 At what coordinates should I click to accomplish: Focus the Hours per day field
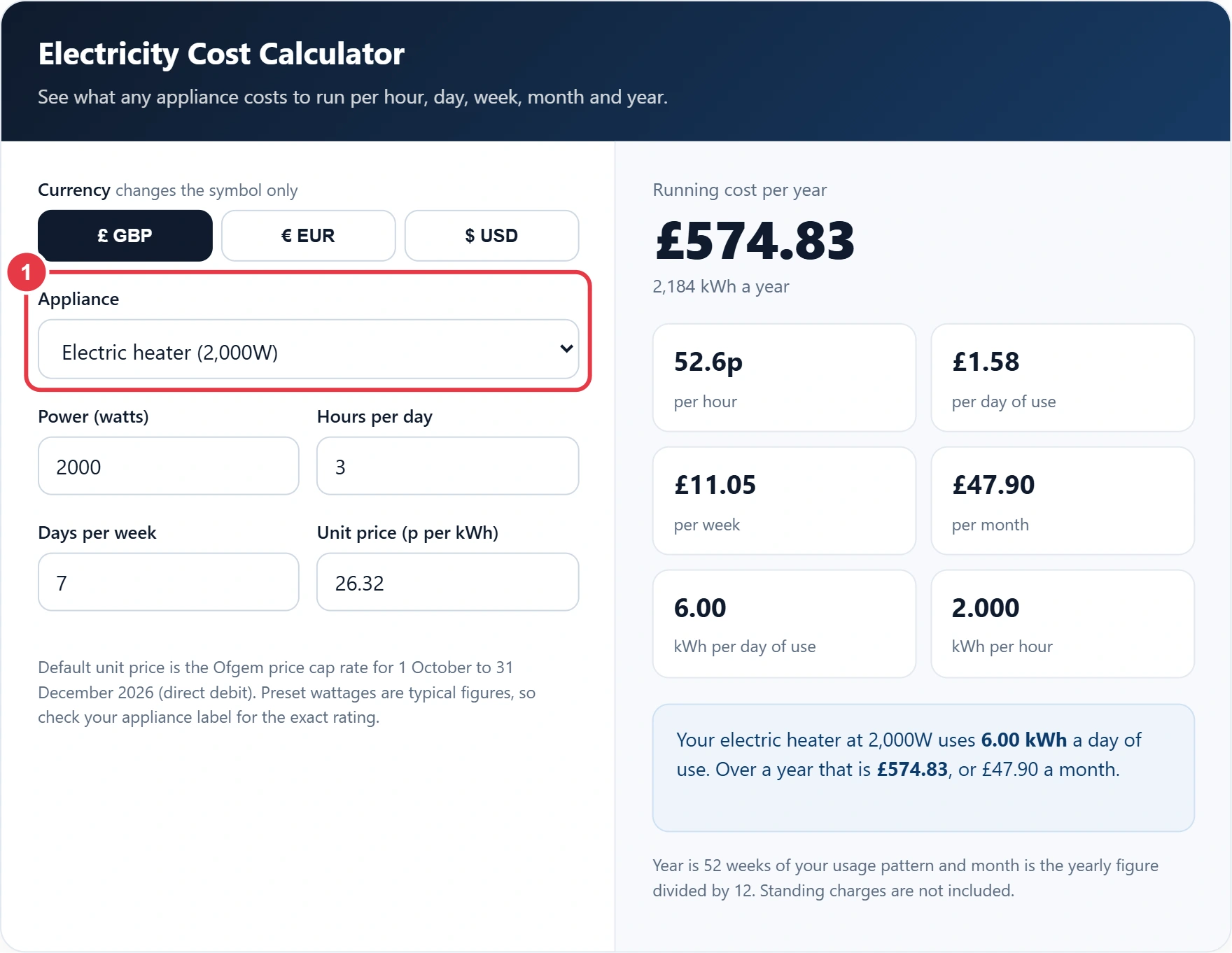tap(448, 466)
